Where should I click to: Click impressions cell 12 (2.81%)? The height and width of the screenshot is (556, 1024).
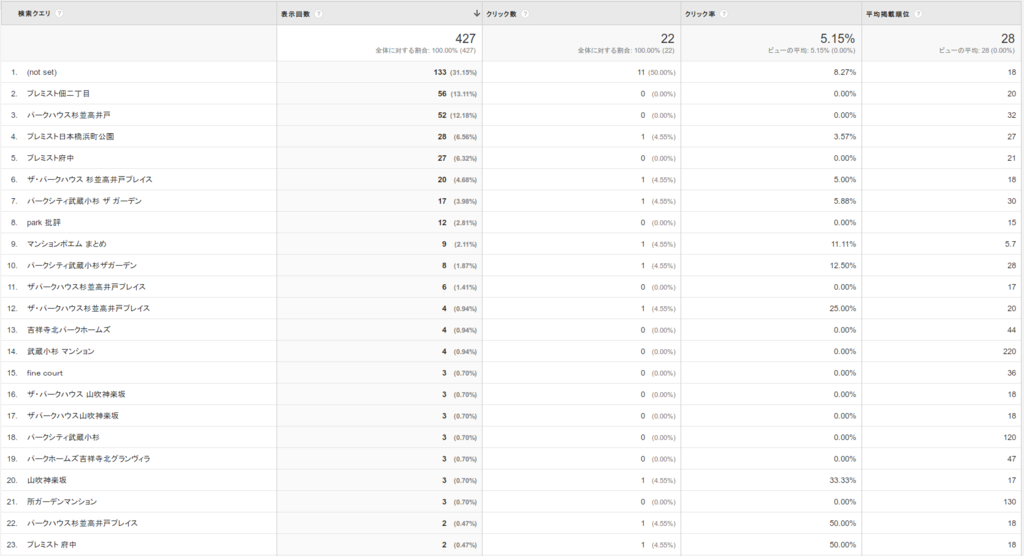click(457, 223)
